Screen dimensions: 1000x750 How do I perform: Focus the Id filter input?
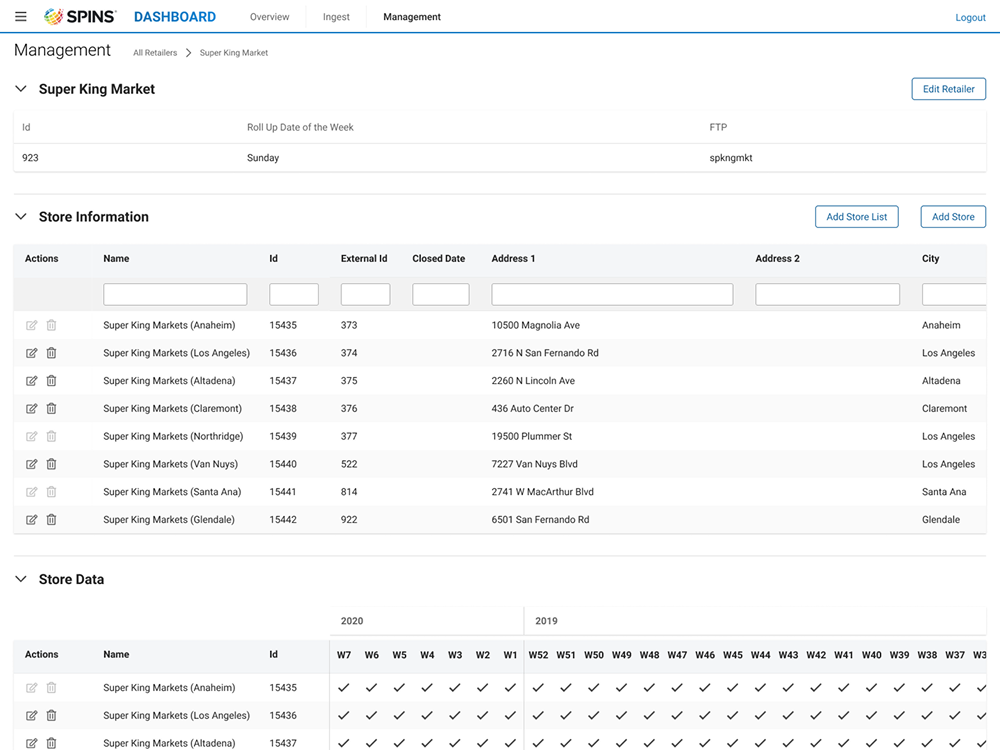tap(293, 295)
